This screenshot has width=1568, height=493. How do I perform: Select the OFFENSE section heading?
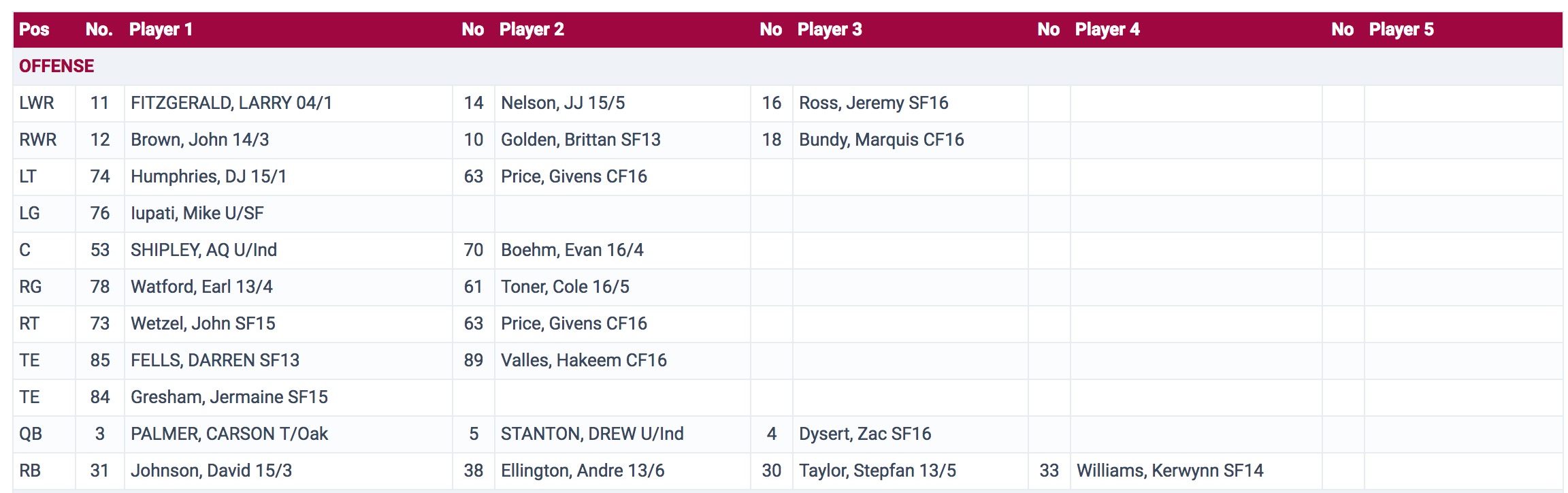pos(56,66)
